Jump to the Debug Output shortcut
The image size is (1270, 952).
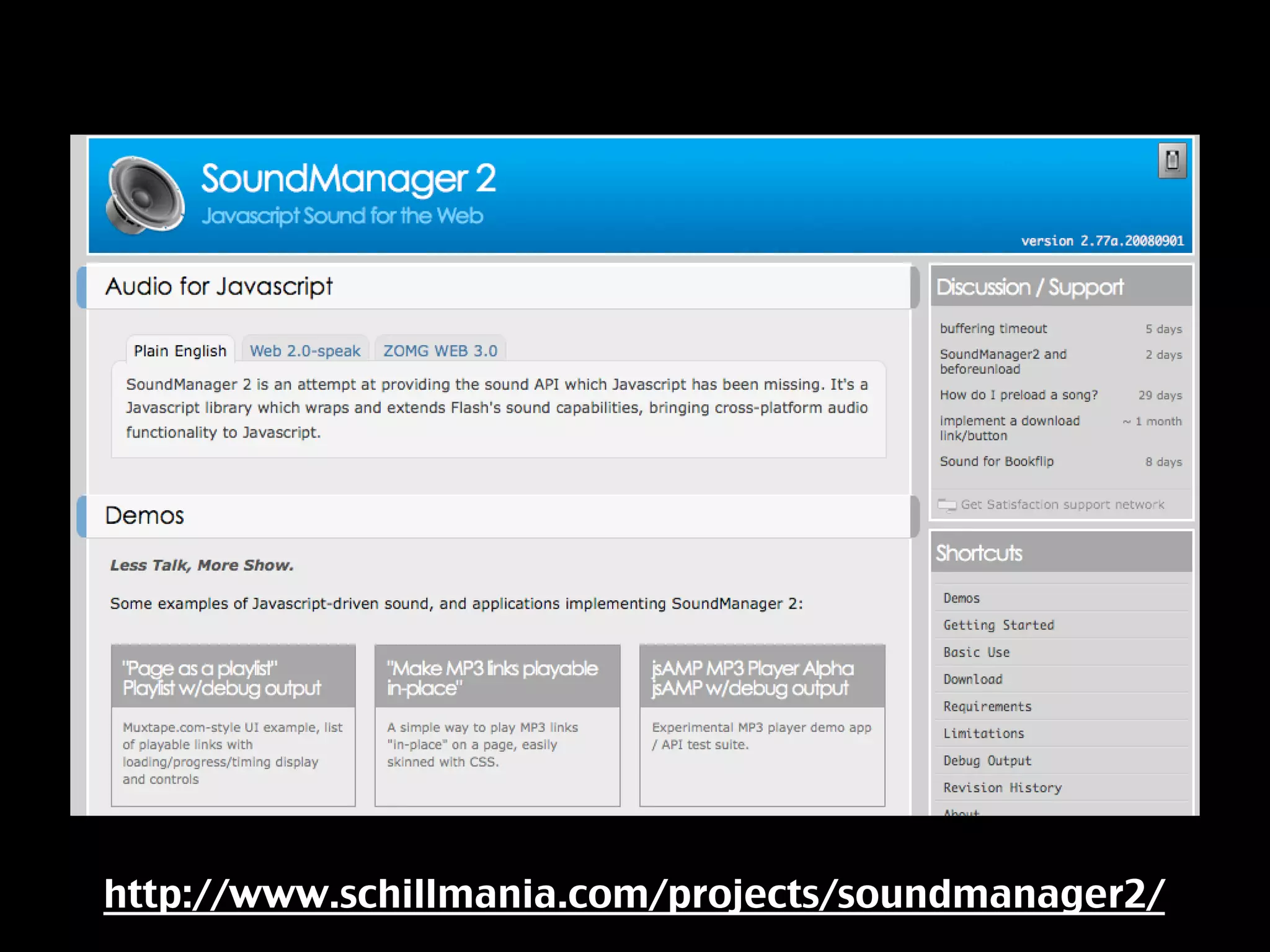tap(987, 760)
